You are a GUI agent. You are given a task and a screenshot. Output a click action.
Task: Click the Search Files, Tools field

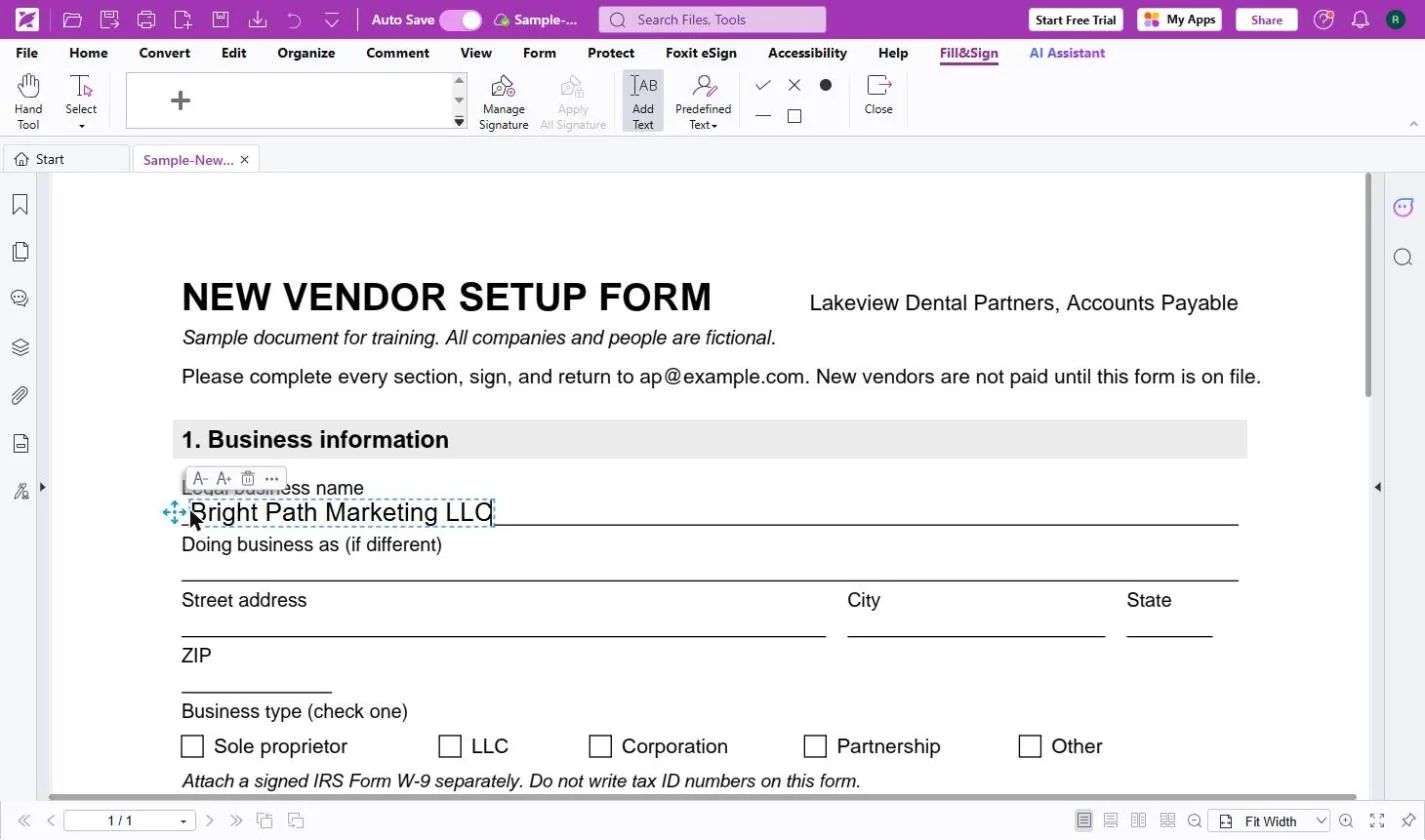click(x=712, y=19)
